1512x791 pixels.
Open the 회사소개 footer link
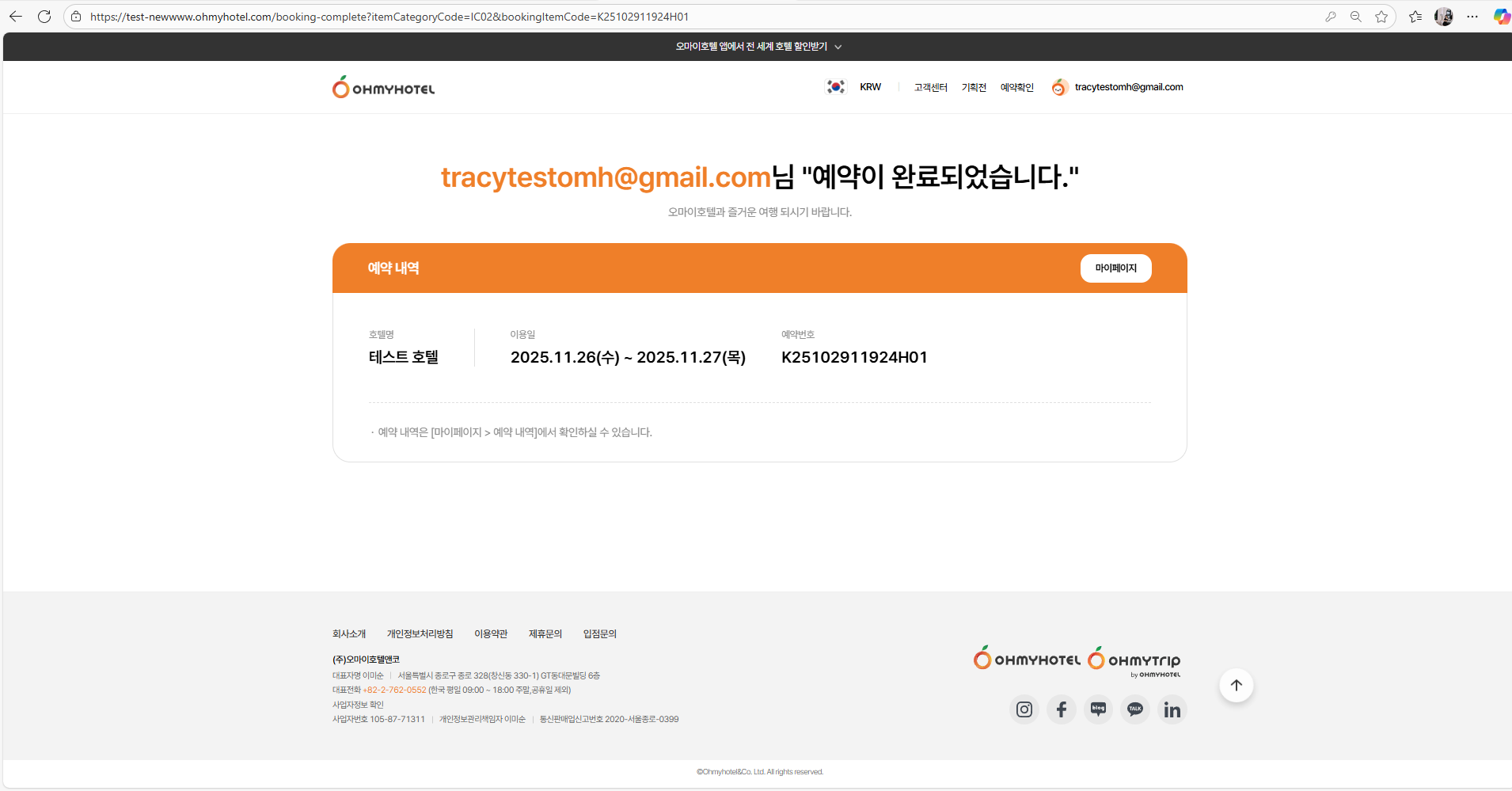(349, 633)
